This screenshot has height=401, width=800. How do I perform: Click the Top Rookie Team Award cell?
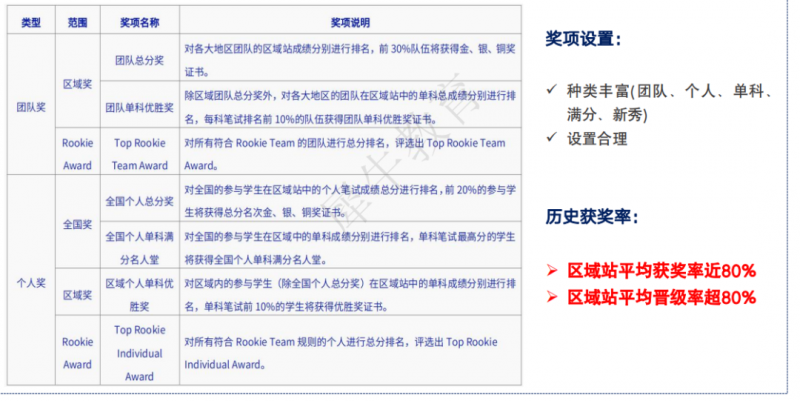[x=140, y=154]
